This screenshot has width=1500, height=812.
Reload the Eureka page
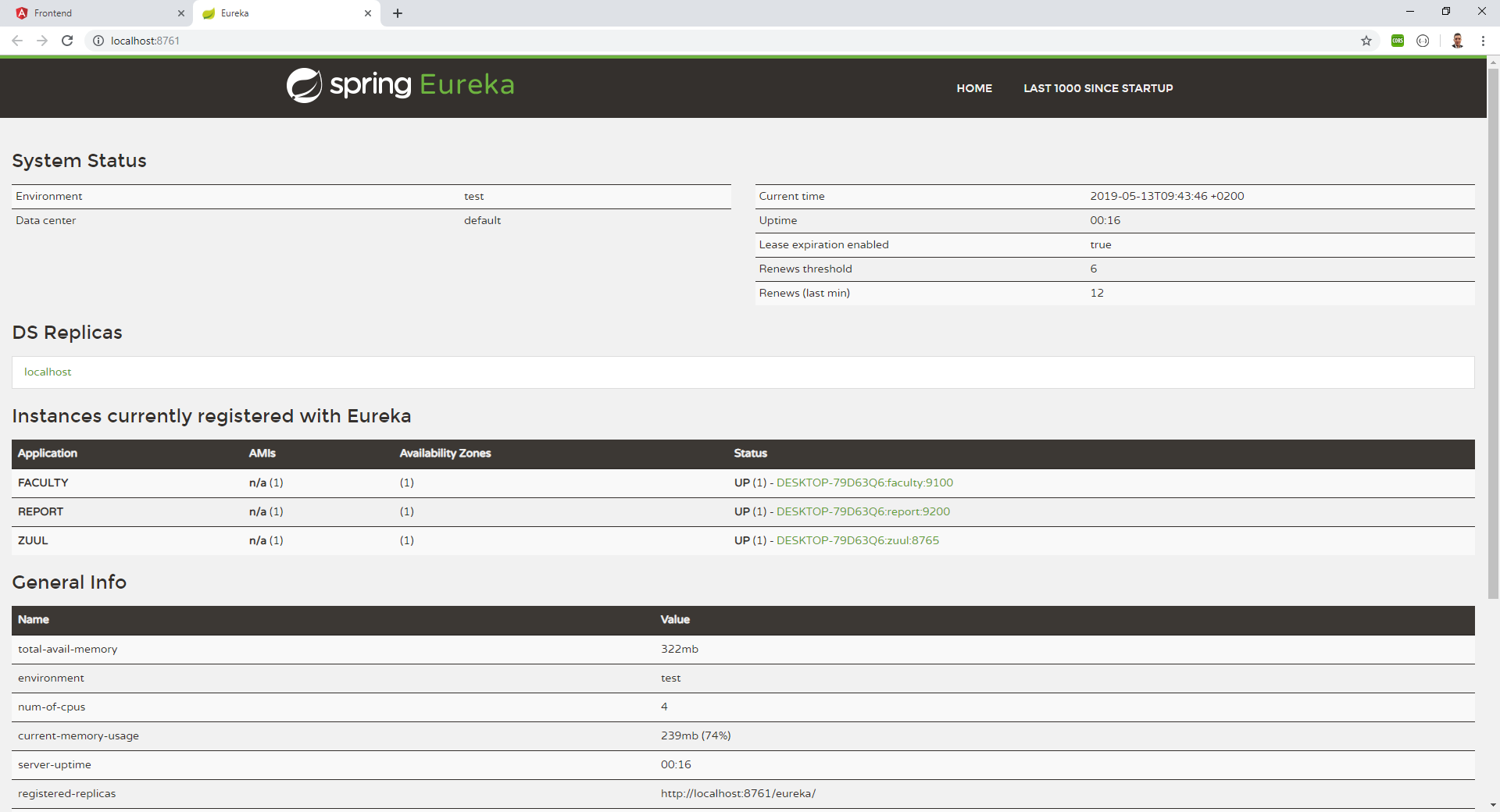67,41
